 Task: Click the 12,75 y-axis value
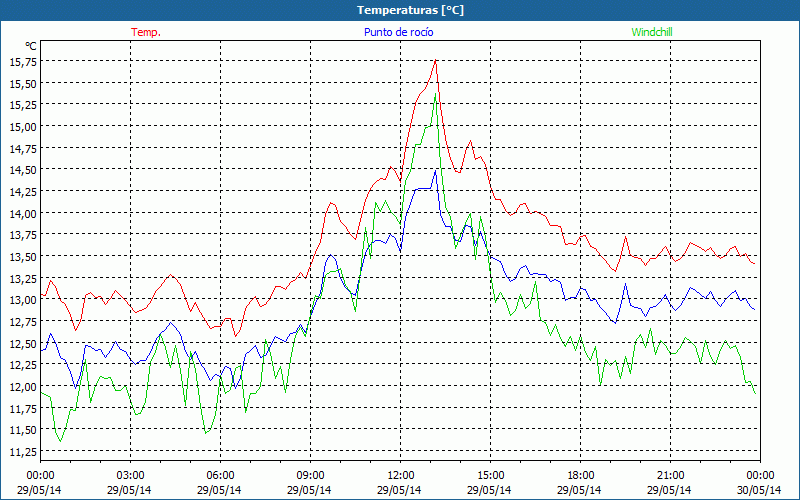point(23,321)
